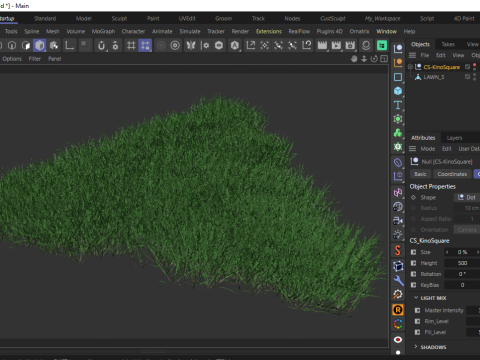This screenshot has width=480, height=360.
Task: Click the viewport orbit rotate icon
Action: 374,59
